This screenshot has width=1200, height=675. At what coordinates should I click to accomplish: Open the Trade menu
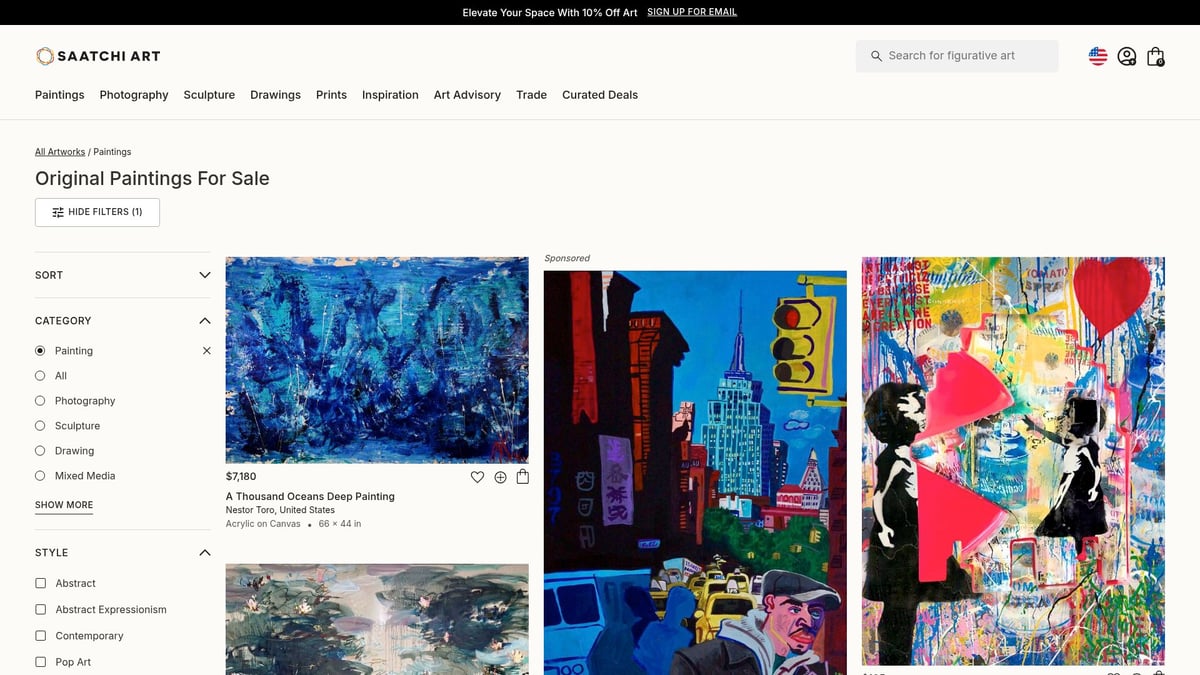click(531, 95)
